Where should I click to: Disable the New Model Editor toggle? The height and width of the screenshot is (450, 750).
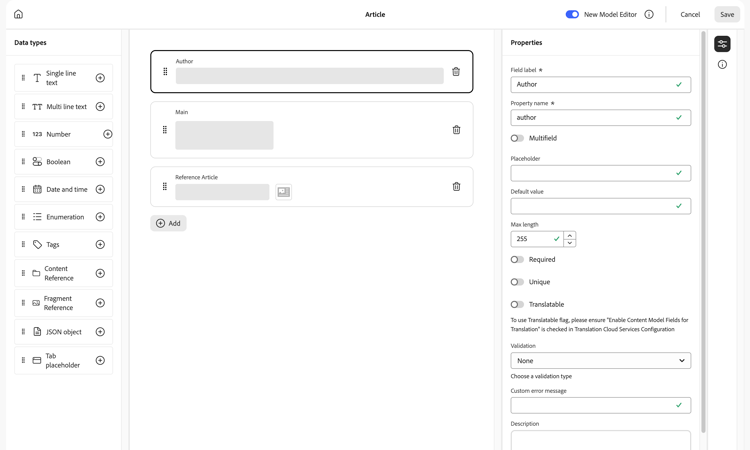pyautogui.click(x=572, y=15)
